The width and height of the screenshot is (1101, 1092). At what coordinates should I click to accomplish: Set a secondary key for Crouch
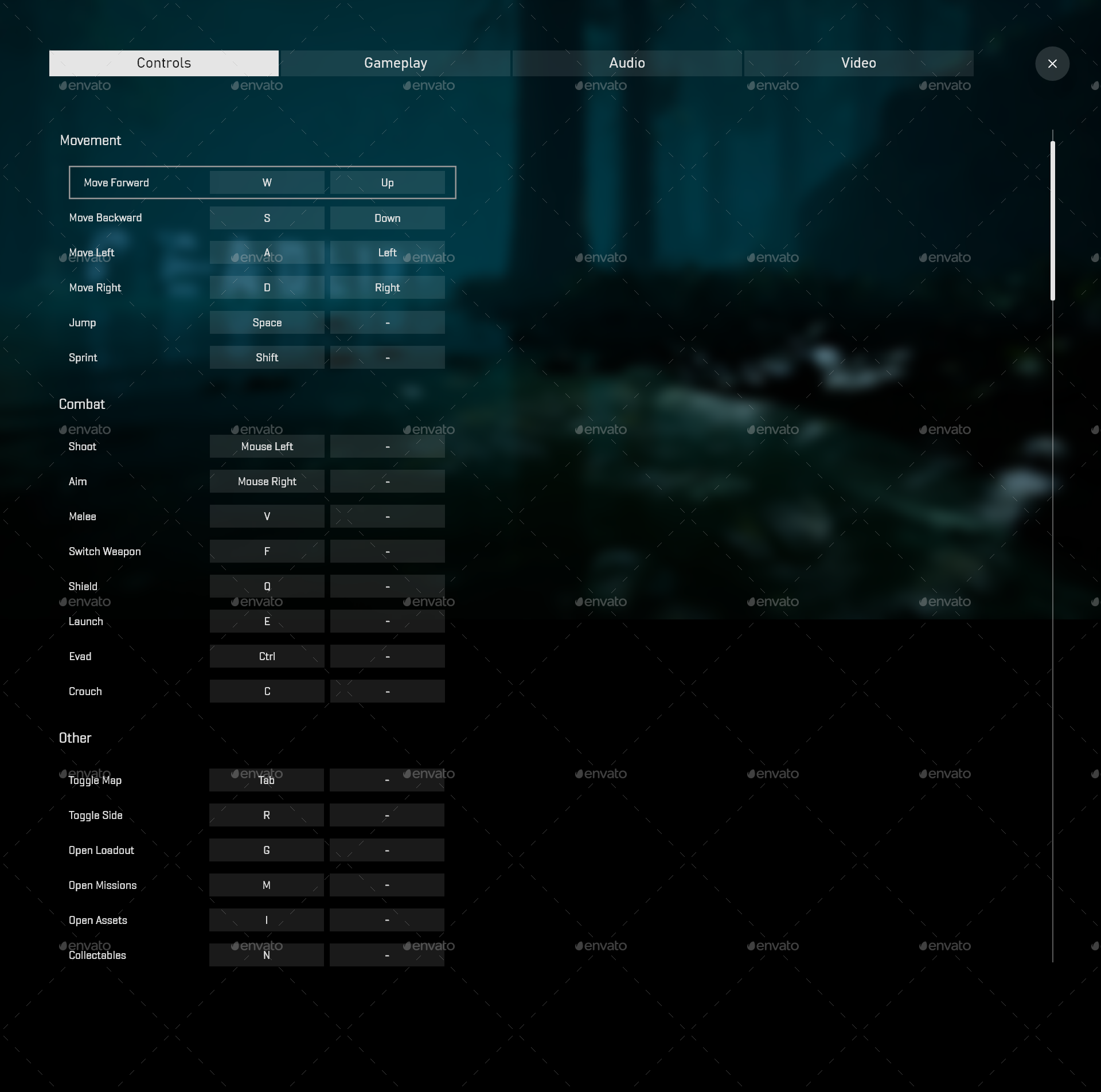(388, 691)
